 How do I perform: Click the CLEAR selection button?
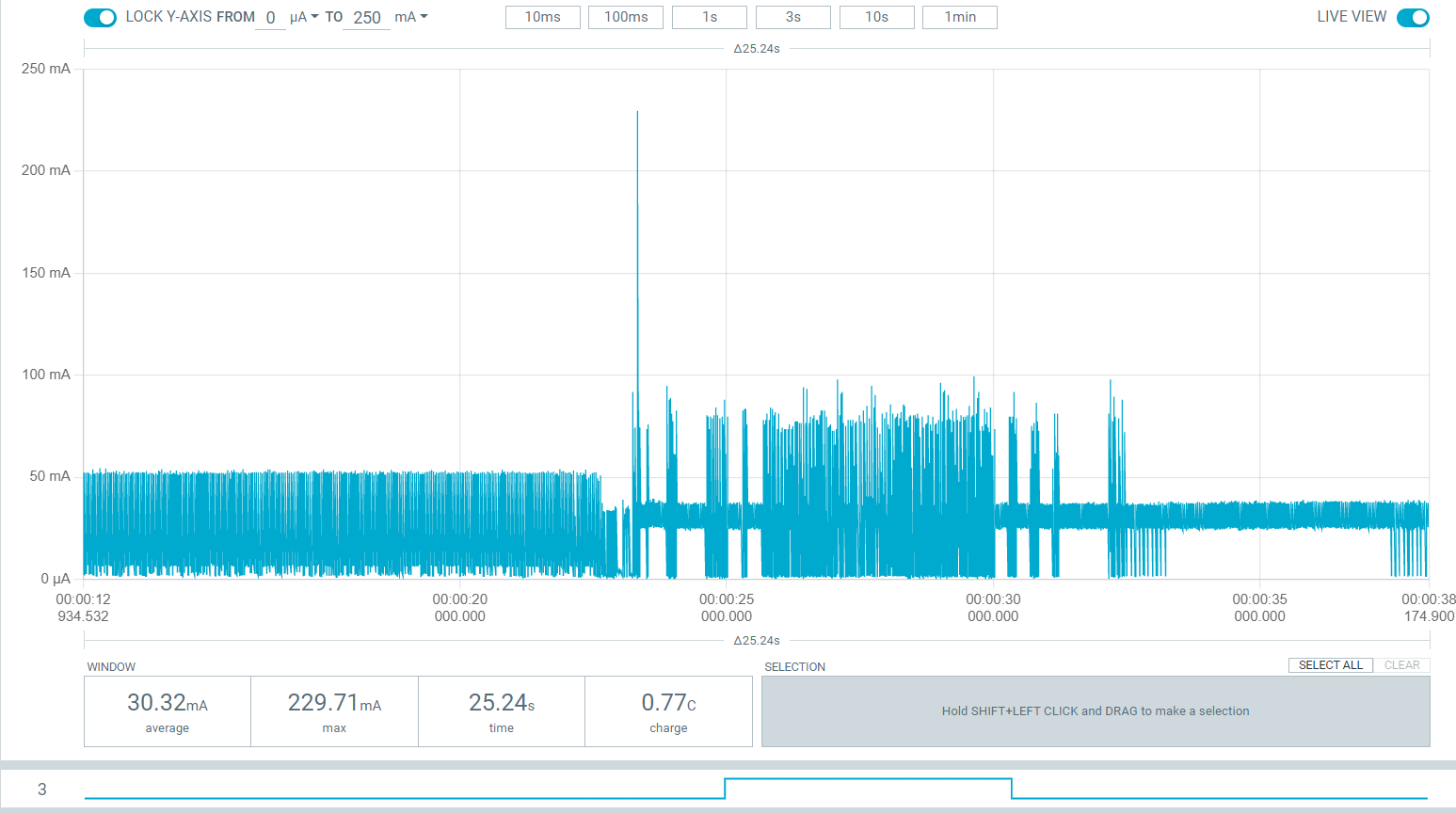1402,665
